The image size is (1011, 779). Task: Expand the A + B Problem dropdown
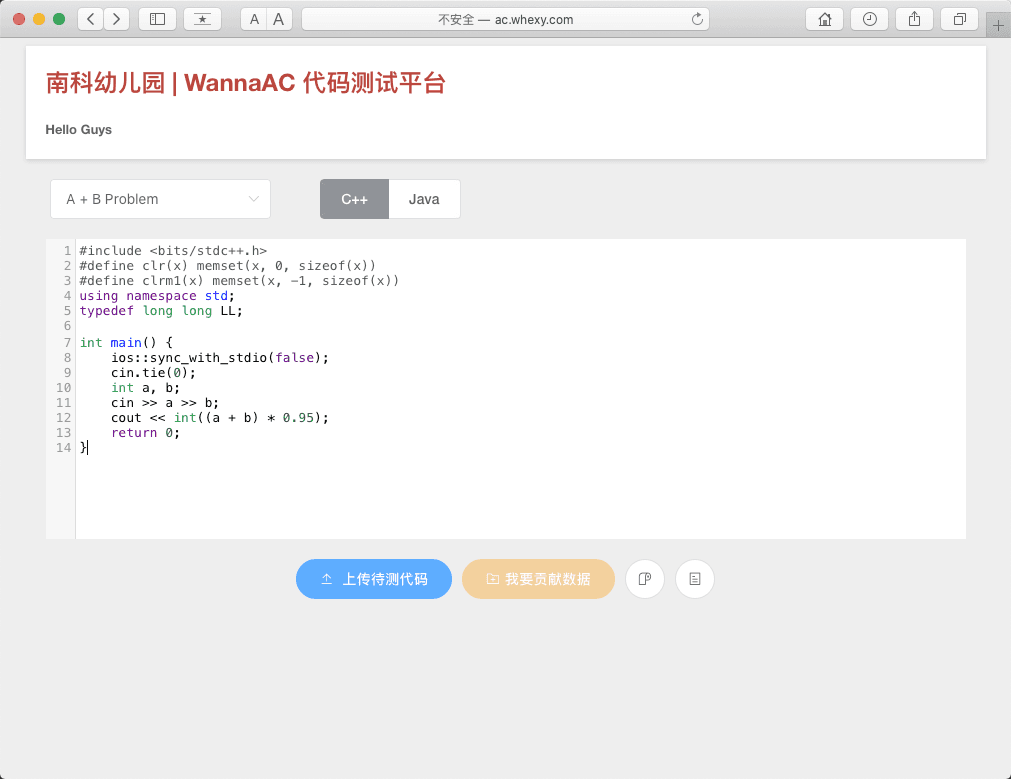(x=160, y=199)
